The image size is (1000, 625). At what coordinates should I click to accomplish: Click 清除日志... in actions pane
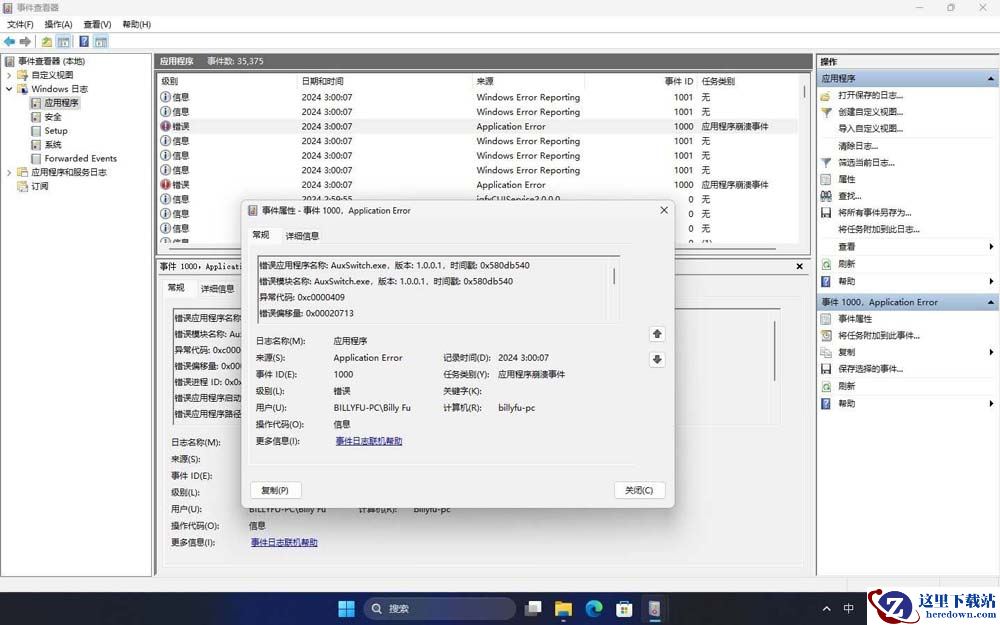tap(858, 146)
